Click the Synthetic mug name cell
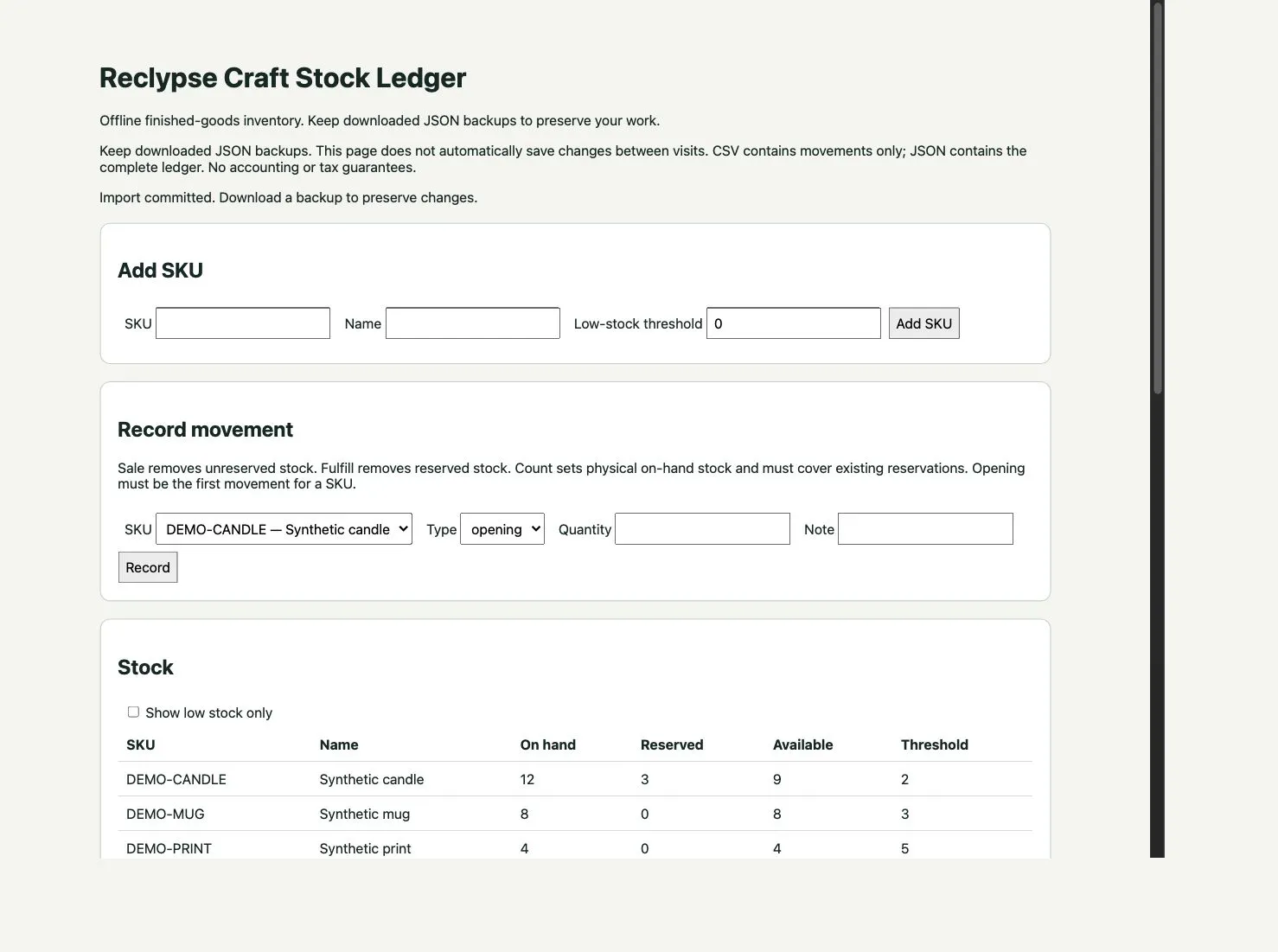 (x=365, y=814)
